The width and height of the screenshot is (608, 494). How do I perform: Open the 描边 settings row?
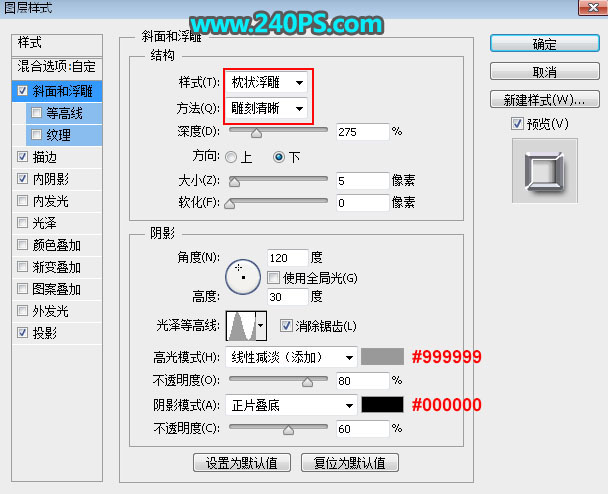[x=57, y=157]
